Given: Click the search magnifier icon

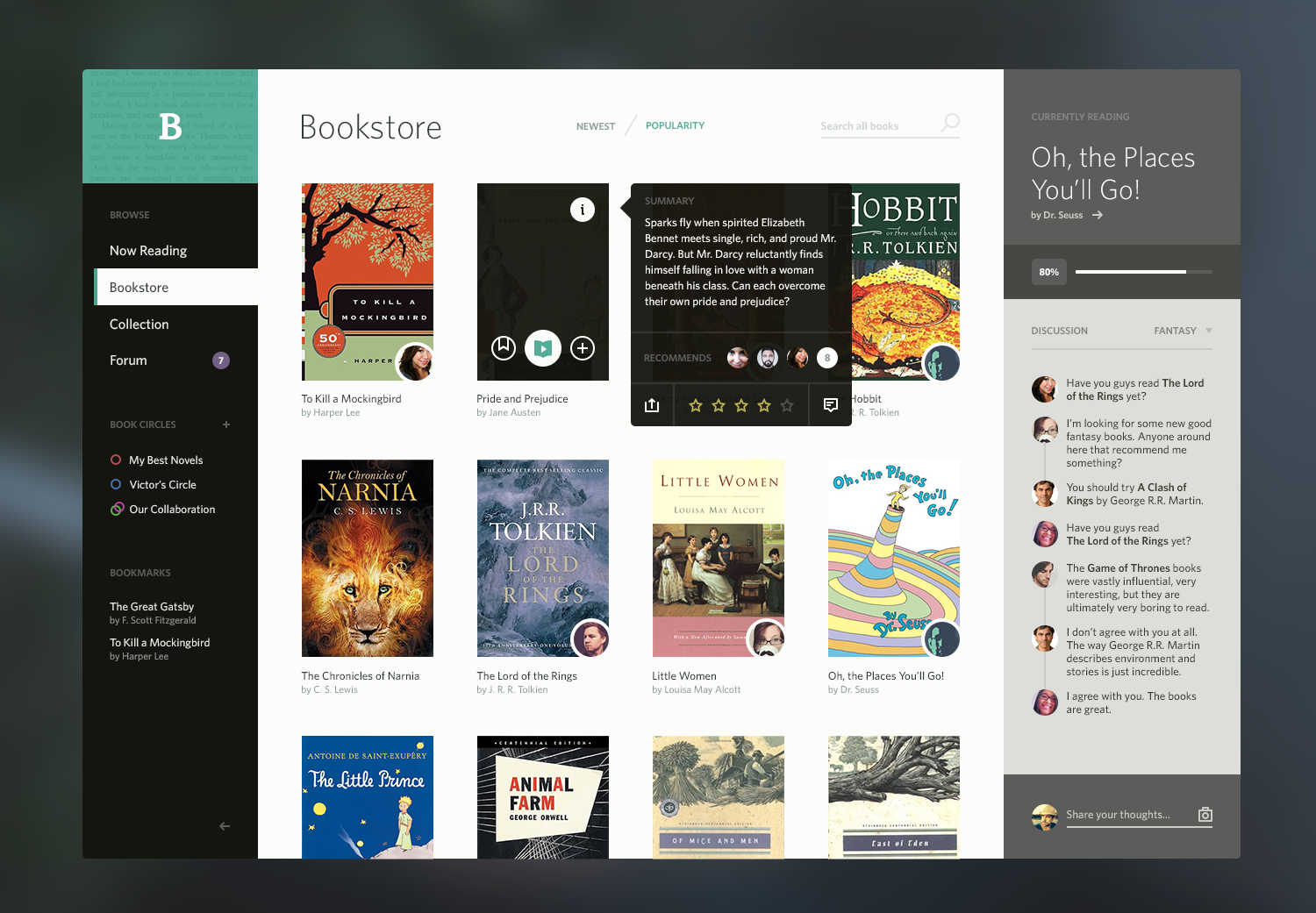Looking at the screenshot, I should pos(949,123).
